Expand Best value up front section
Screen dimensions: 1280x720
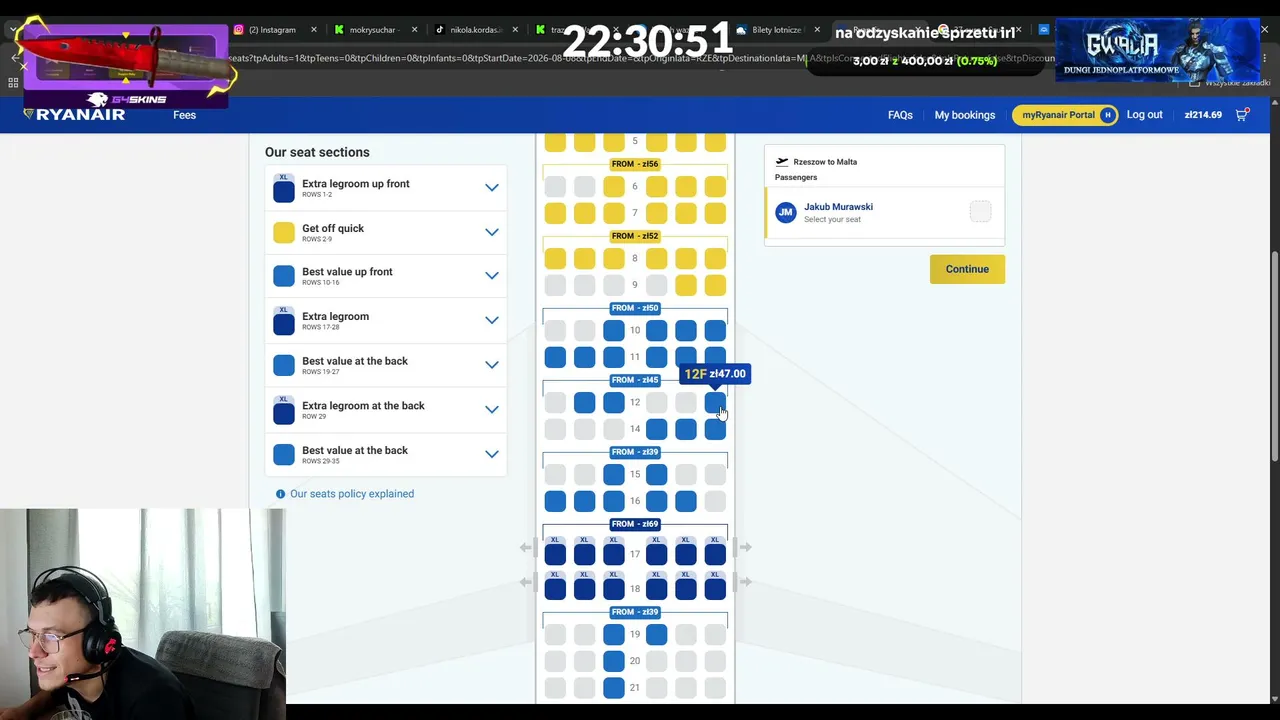tap(492, 276)
